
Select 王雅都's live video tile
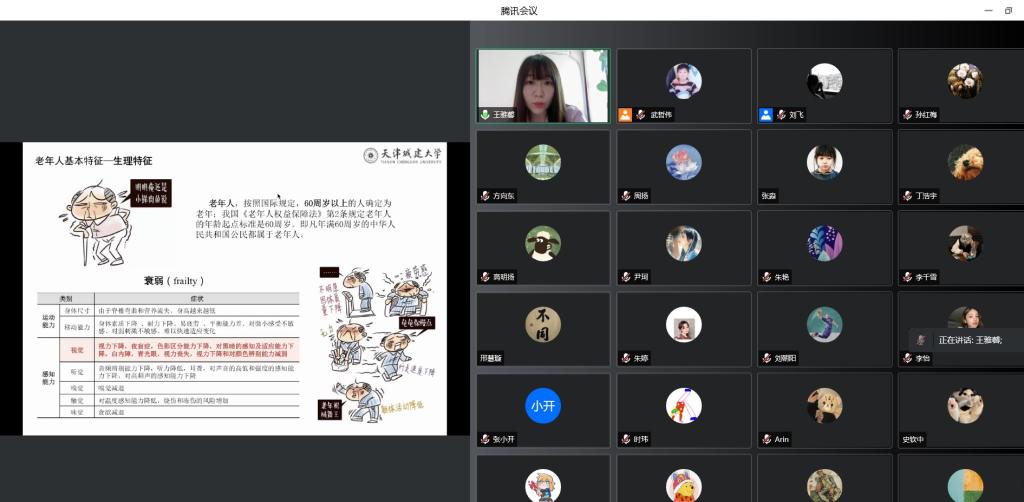pos(543,85)
